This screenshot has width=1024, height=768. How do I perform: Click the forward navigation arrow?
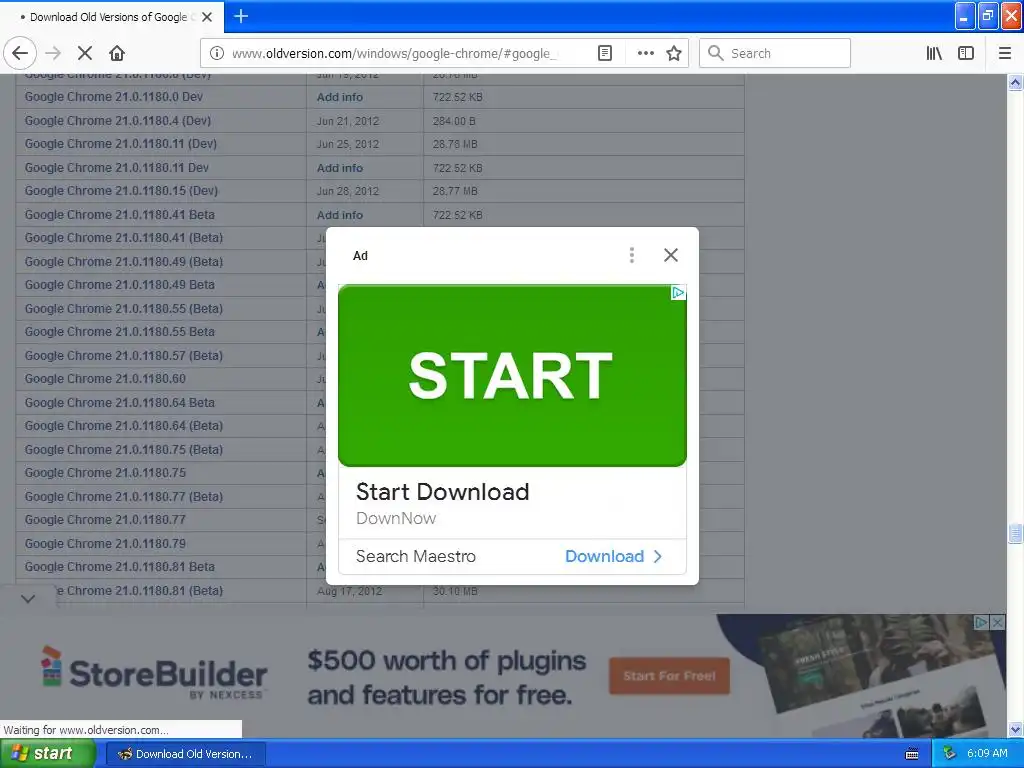click(54, 53)
